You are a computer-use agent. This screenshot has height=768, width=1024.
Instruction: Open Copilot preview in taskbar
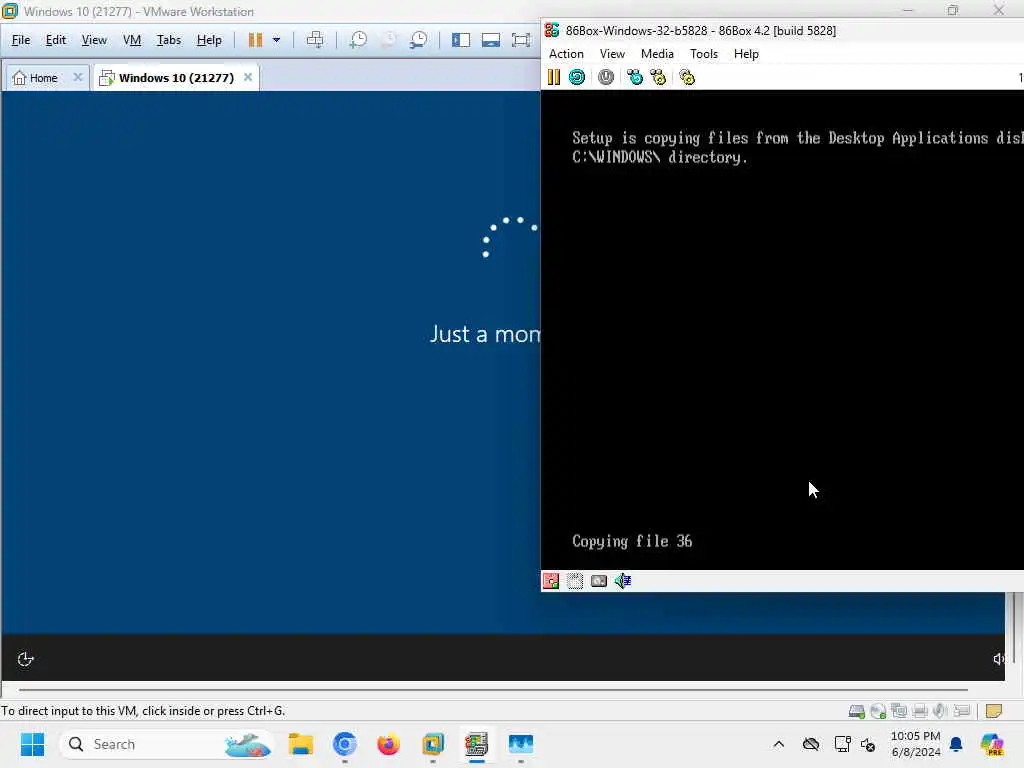[x=992, y=744]
